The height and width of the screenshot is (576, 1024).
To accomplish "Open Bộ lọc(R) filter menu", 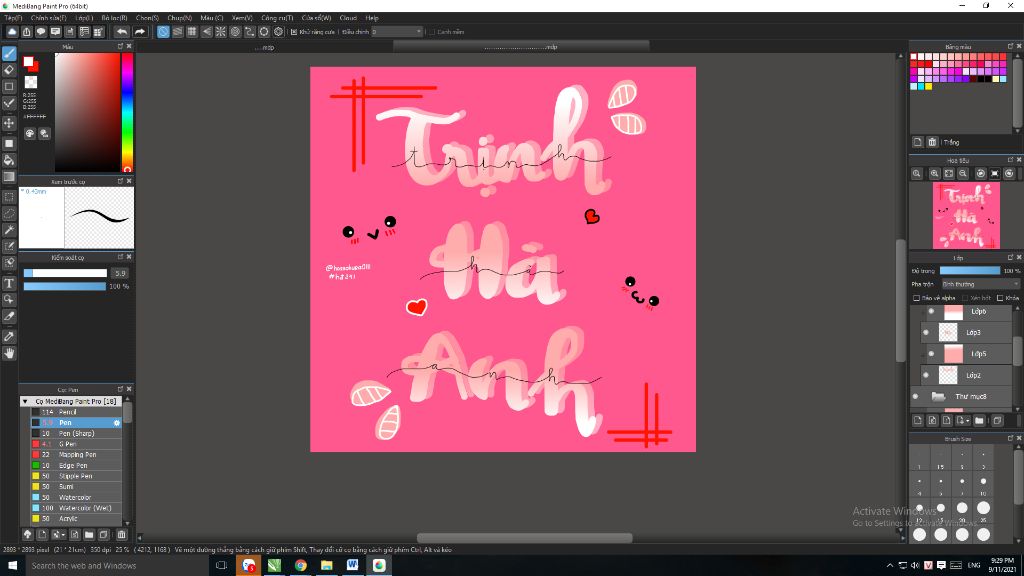I will click(x=114, y=18).
